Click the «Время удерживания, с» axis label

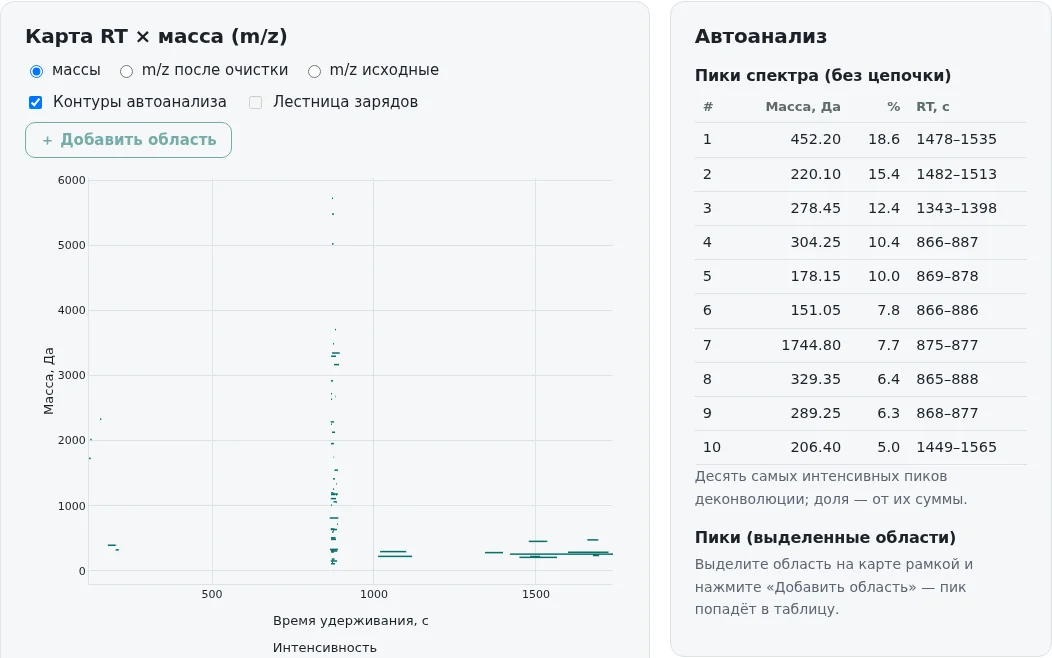coord(350,621)
